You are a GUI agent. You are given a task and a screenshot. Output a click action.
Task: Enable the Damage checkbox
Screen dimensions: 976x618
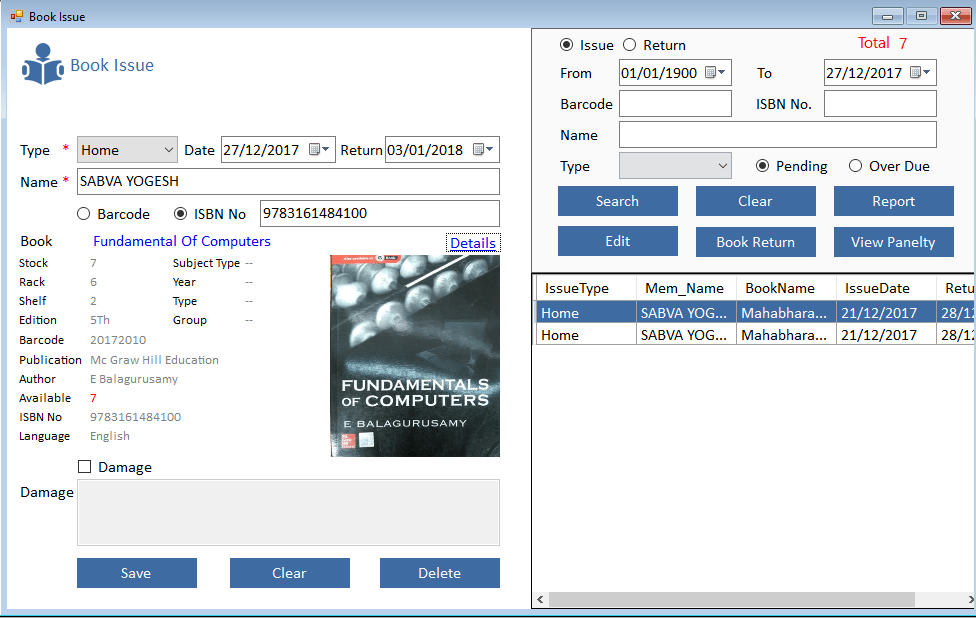(x=85, y=467)
